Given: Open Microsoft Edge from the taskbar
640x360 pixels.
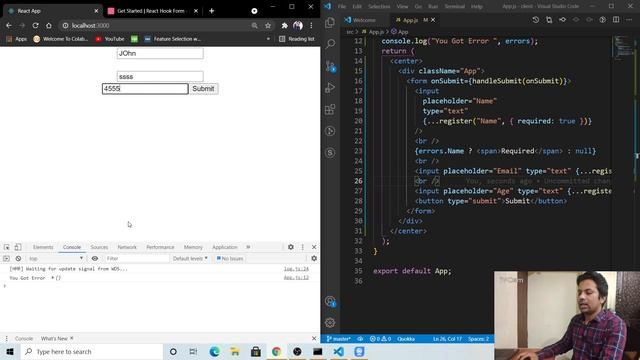Looking at the screenshot, I should [x=214, y=351].
